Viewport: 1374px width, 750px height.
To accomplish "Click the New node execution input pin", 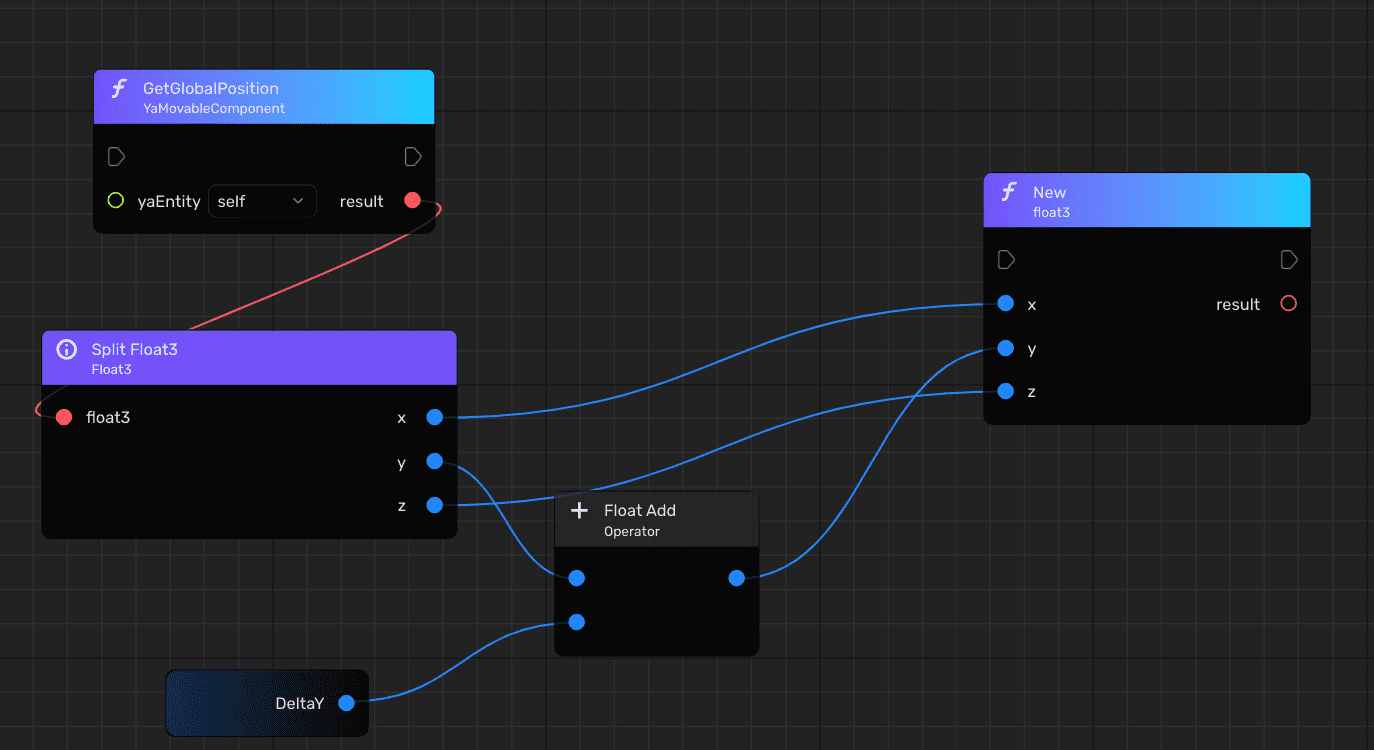I will pos(1007,260).
